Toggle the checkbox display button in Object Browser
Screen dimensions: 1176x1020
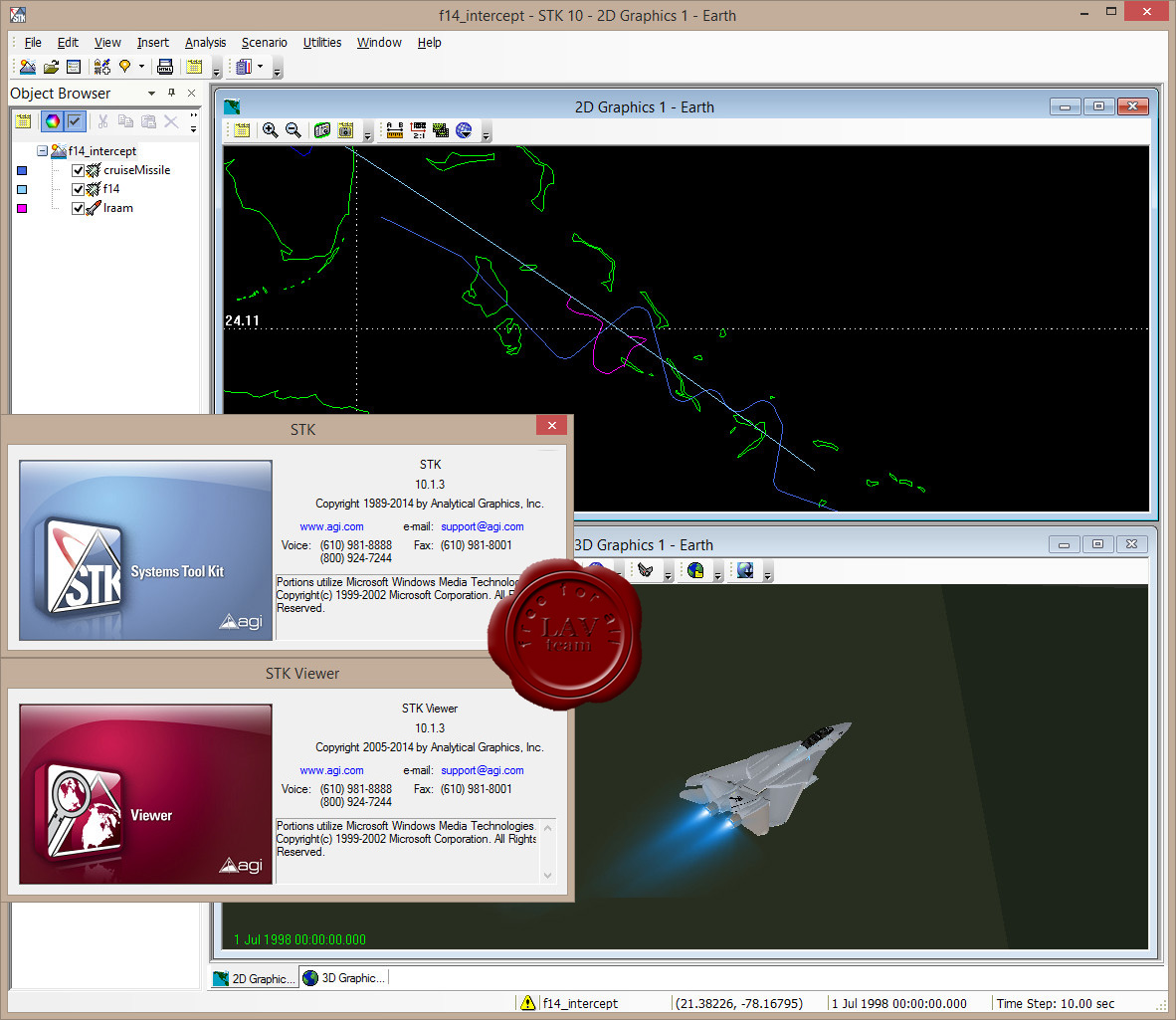point(75,120)
